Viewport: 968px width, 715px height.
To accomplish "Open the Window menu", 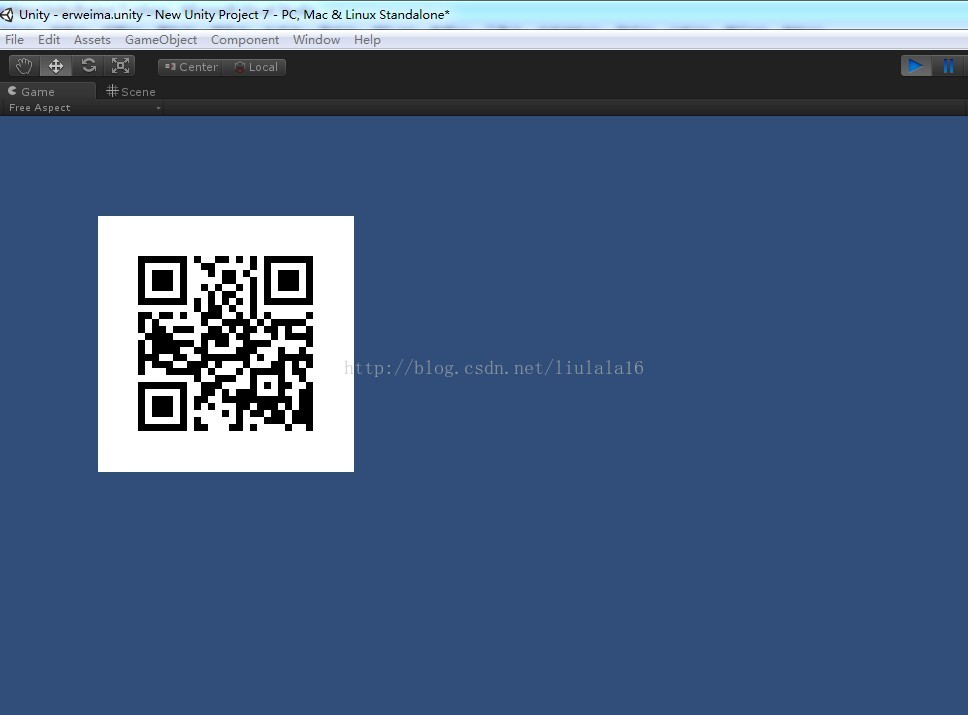I will point(316,40).
